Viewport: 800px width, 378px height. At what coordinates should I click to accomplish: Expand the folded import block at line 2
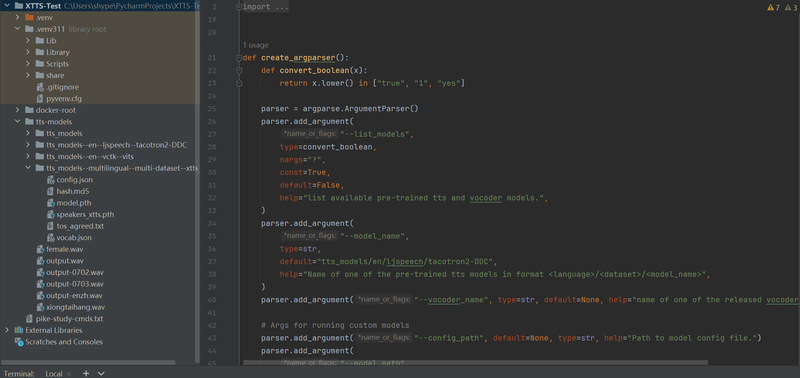239,7
